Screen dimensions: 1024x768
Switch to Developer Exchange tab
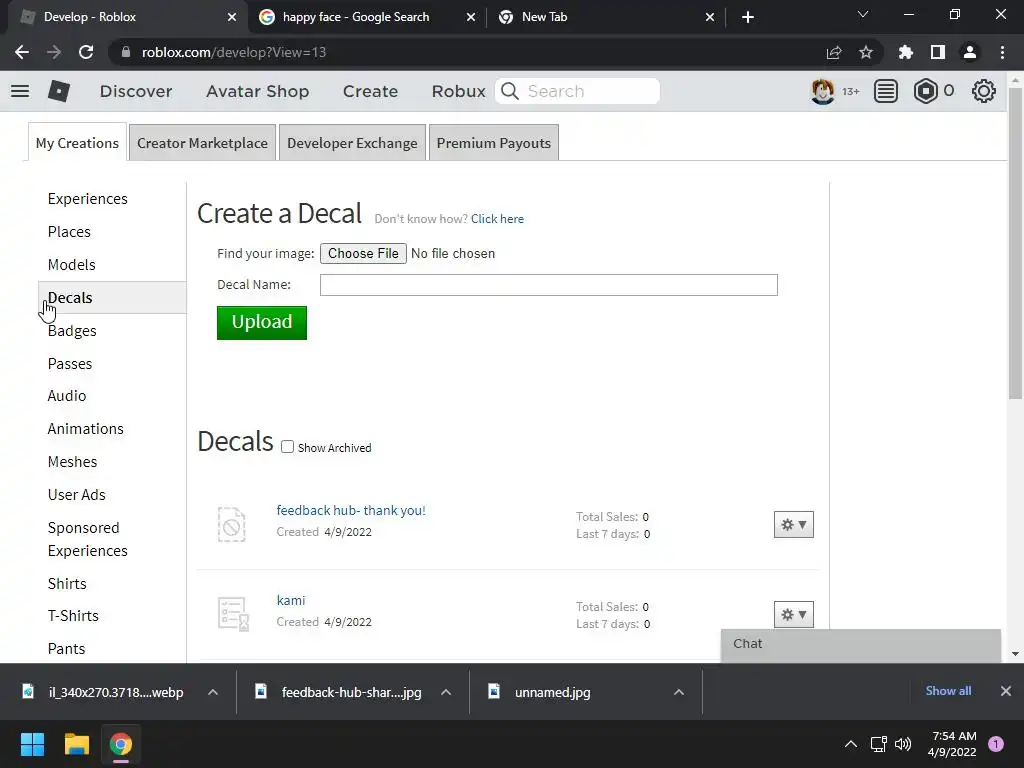(x=352, y=142)
